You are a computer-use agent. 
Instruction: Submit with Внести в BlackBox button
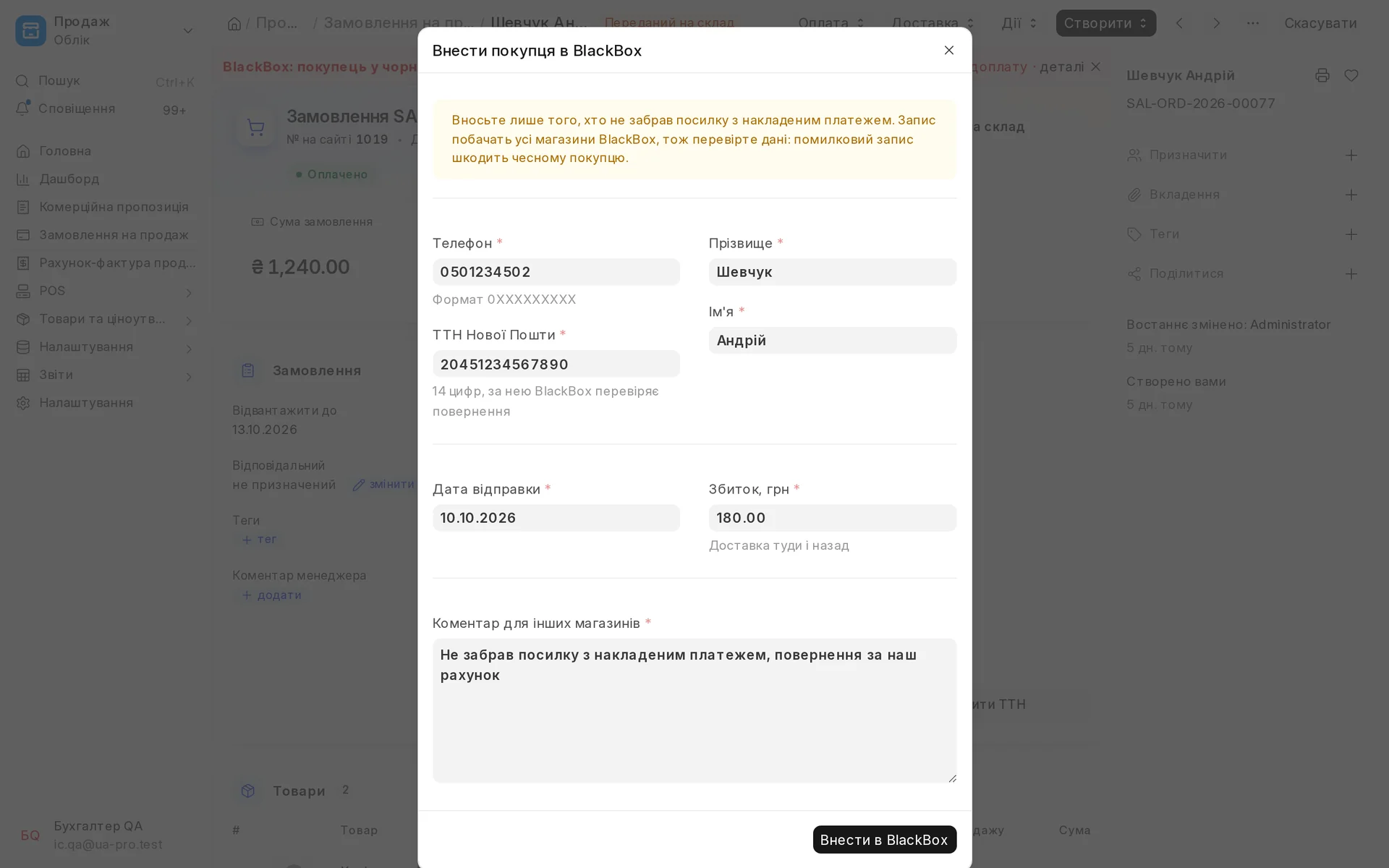point(884,839)
